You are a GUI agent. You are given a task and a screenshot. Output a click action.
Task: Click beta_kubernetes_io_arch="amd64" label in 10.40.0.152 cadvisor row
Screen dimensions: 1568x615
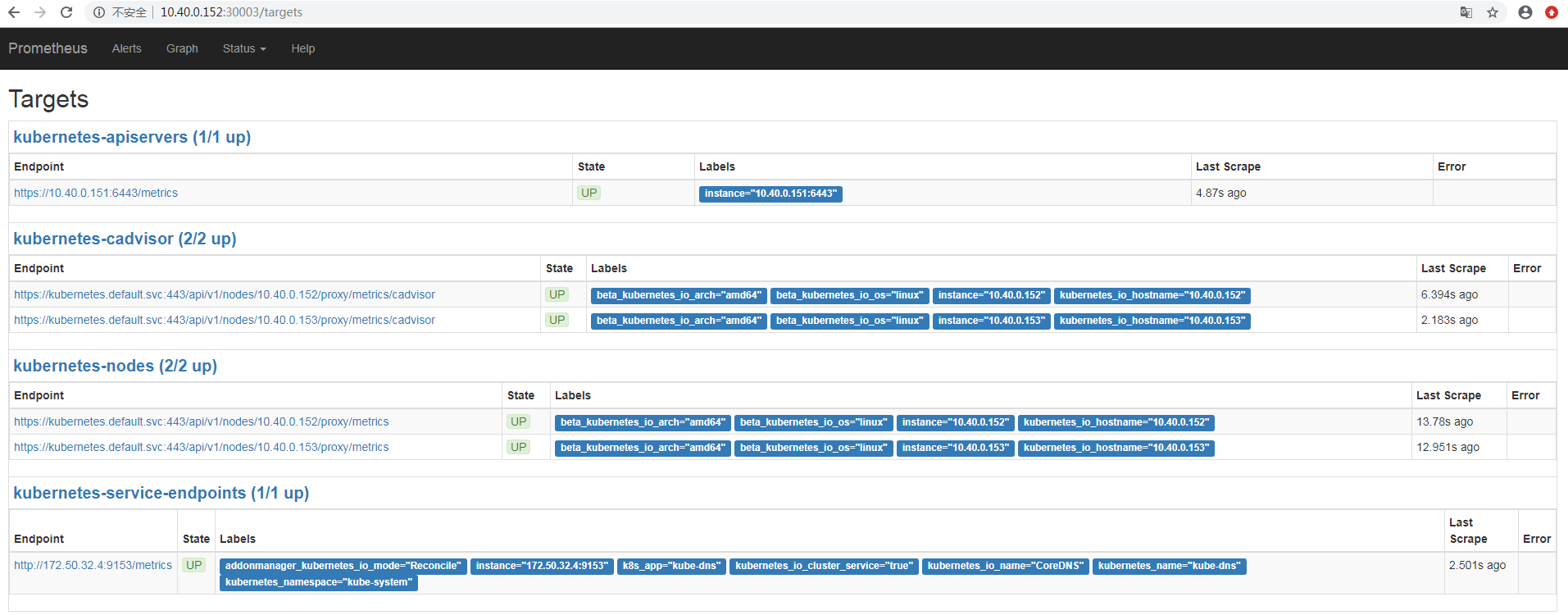point(679,295)
